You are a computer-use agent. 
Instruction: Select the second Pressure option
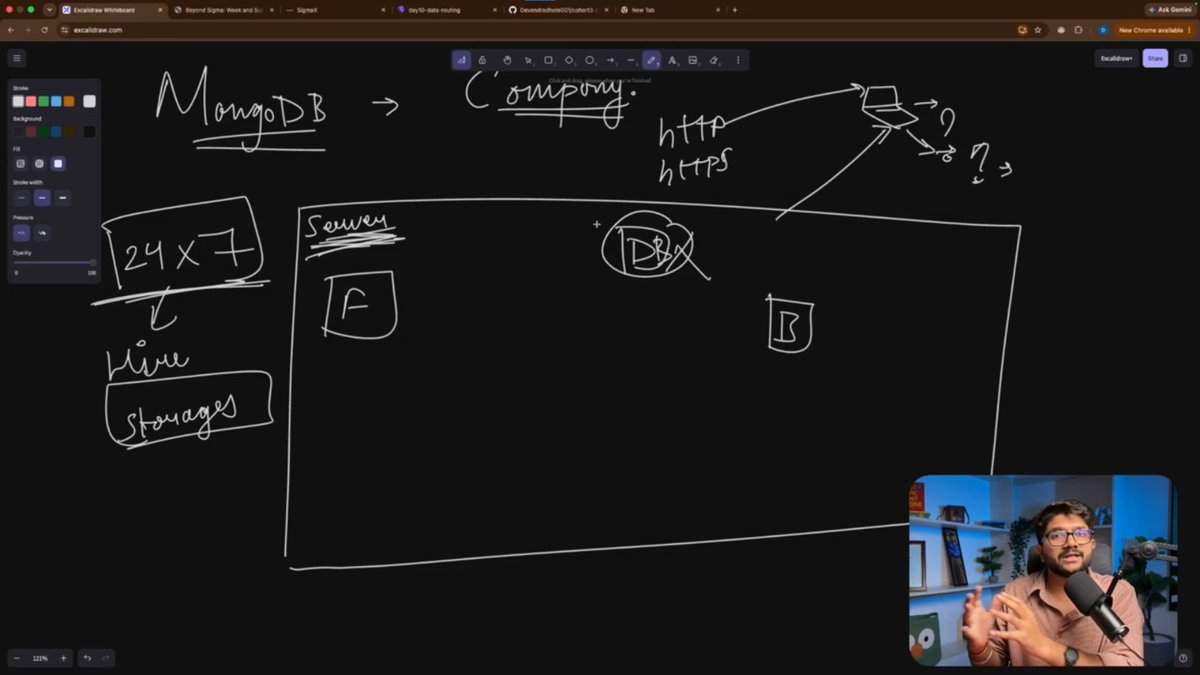[42, 233]
